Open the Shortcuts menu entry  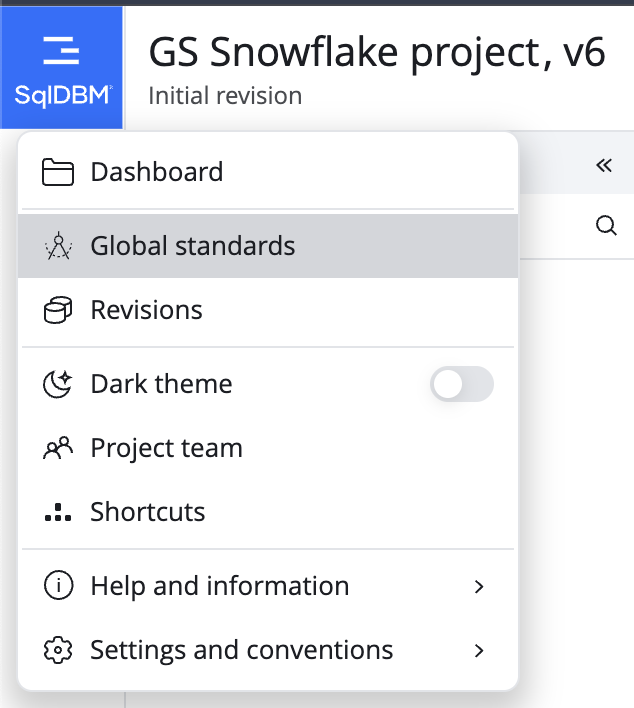pos(268,512)
